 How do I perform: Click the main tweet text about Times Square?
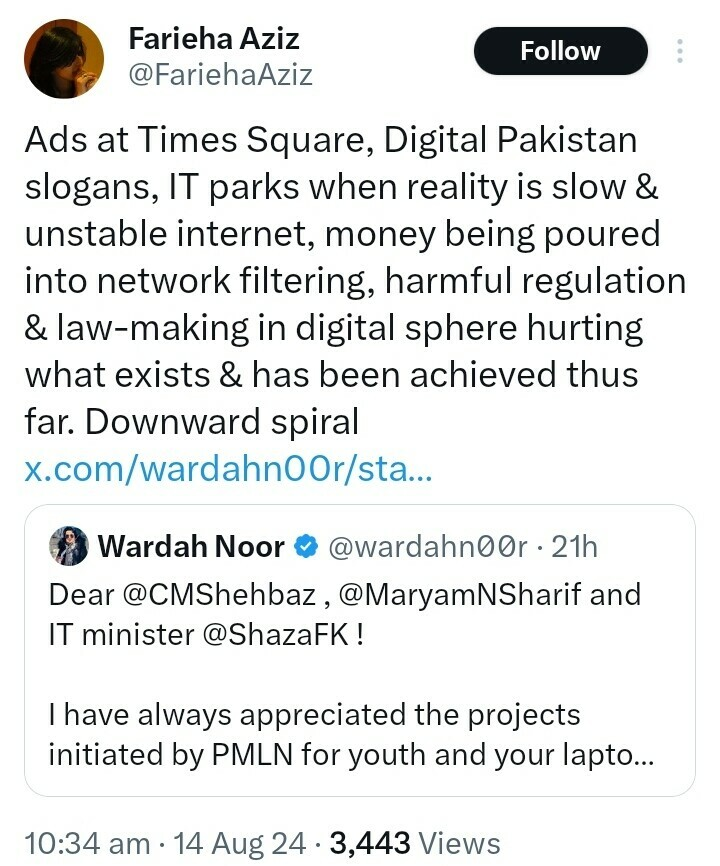(x=350, y=280)
